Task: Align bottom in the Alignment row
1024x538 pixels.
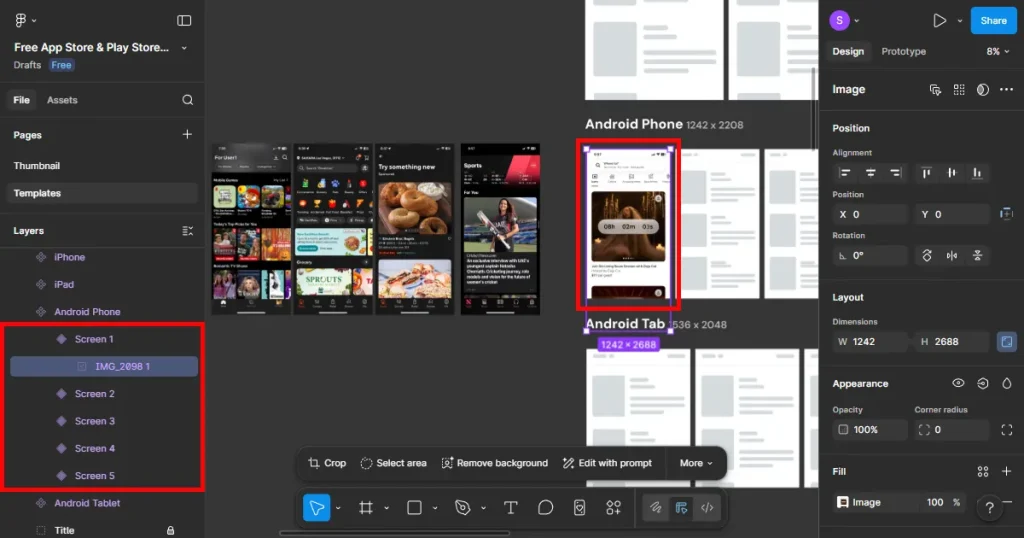Action: click(x=977, y=173)
